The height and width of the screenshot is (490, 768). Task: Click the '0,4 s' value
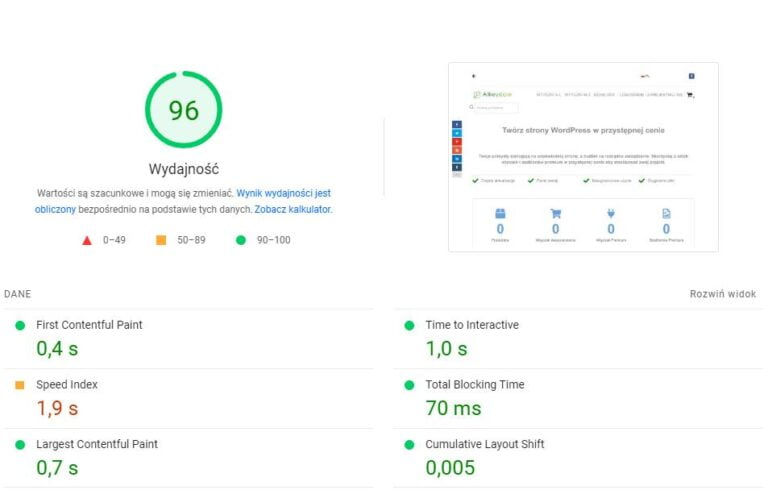click(57, 349)
